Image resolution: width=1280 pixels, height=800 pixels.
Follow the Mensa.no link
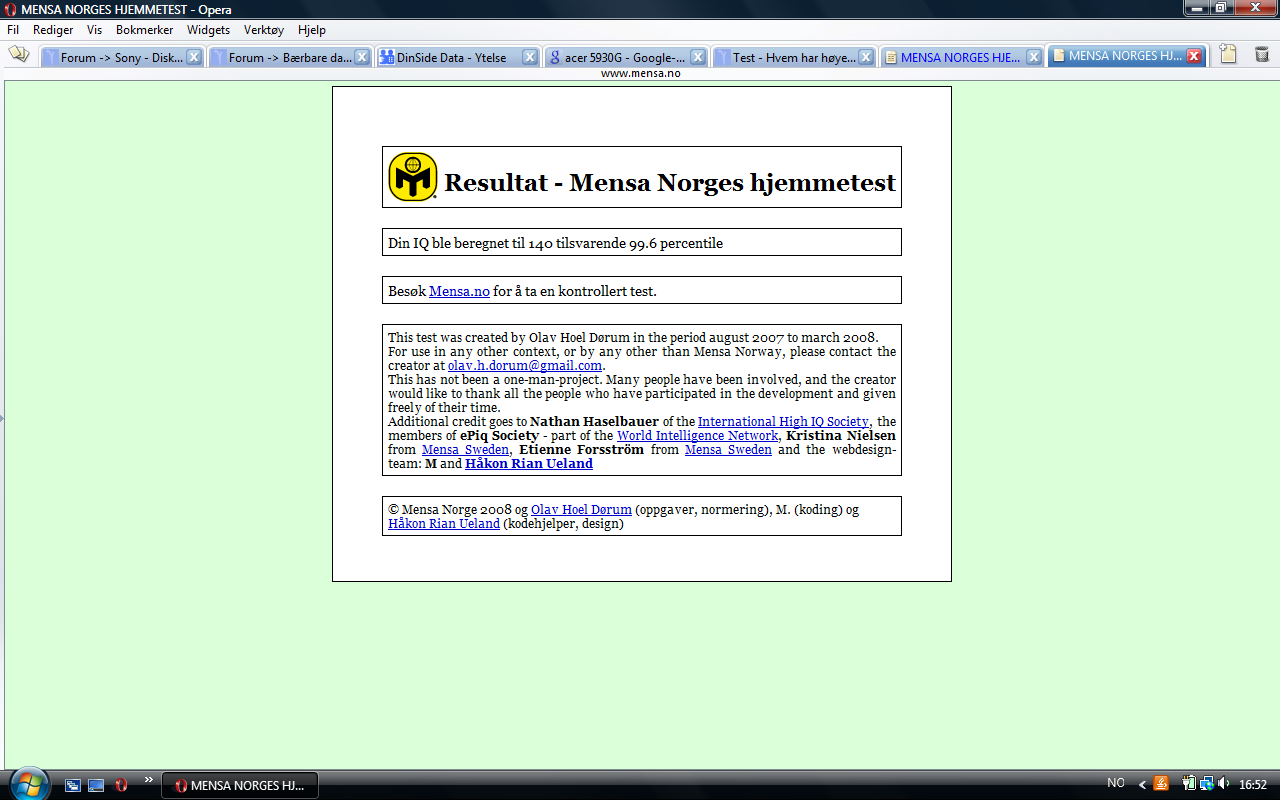(459, 292)
